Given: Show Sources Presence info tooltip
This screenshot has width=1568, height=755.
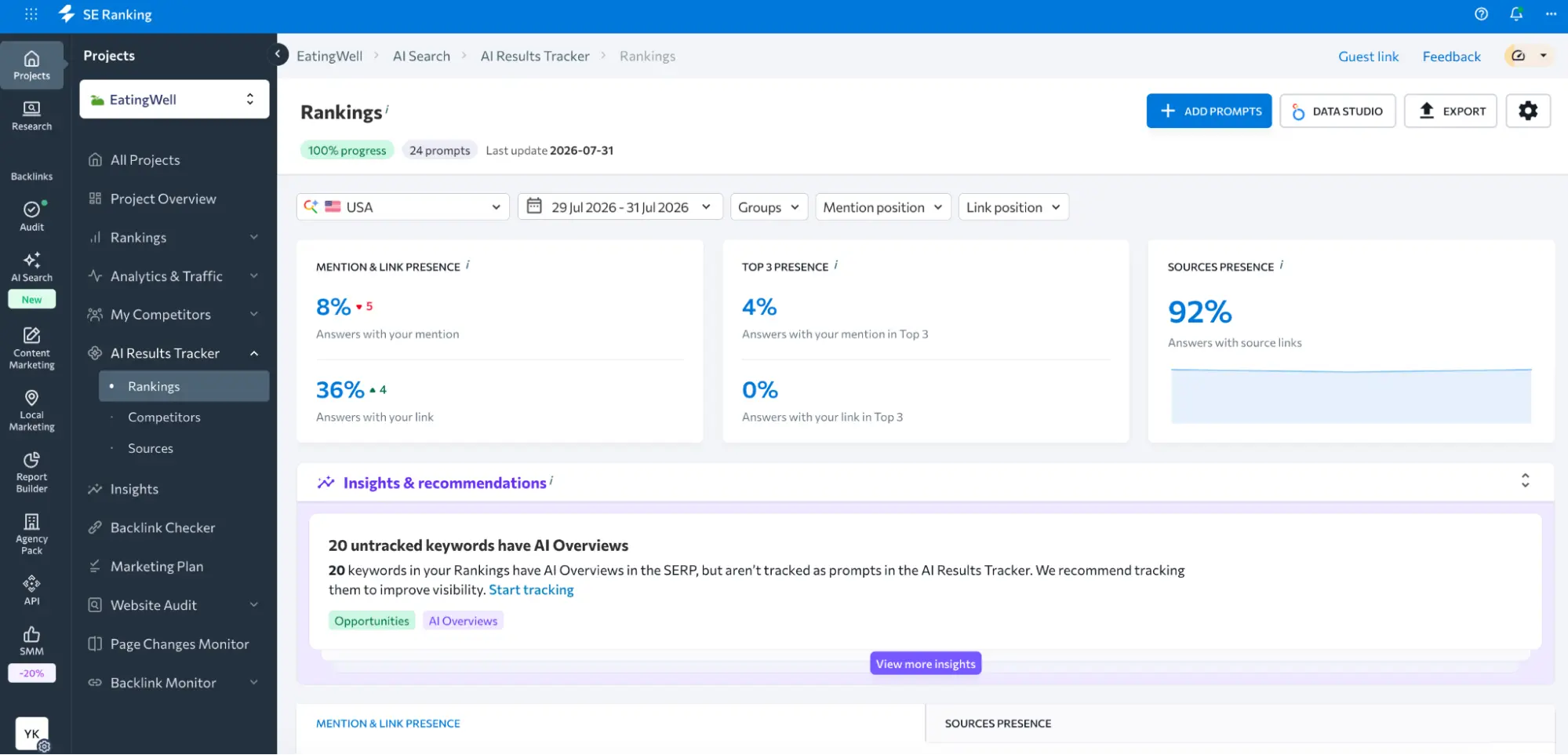Looking at the screenshot, I should pyautogui.click(x=1282, y=265).
